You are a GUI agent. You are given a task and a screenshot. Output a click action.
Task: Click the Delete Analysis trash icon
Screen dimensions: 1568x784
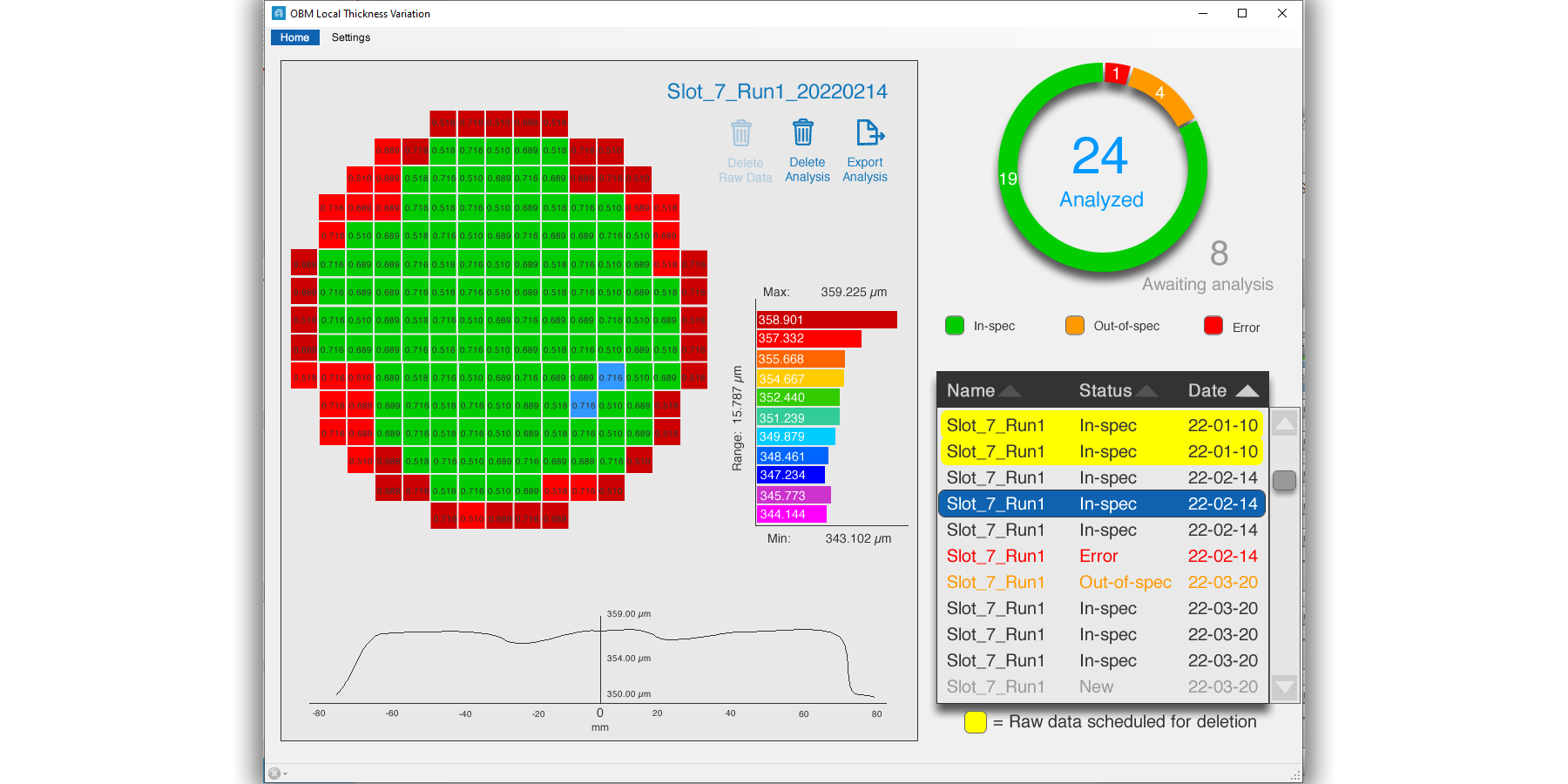tap(803, 133)
